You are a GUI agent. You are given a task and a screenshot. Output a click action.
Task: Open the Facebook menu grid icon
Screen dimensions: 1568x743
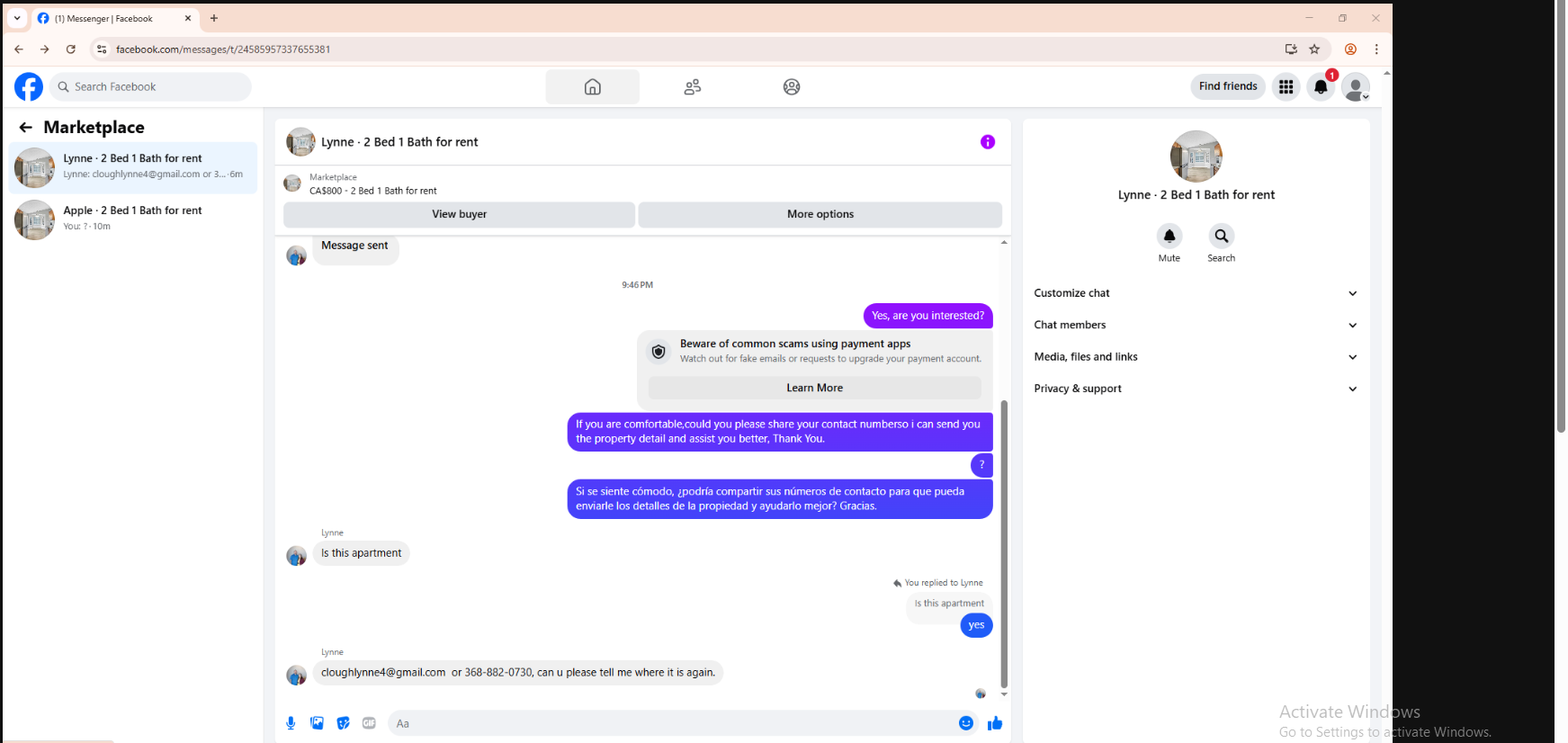1286,87
